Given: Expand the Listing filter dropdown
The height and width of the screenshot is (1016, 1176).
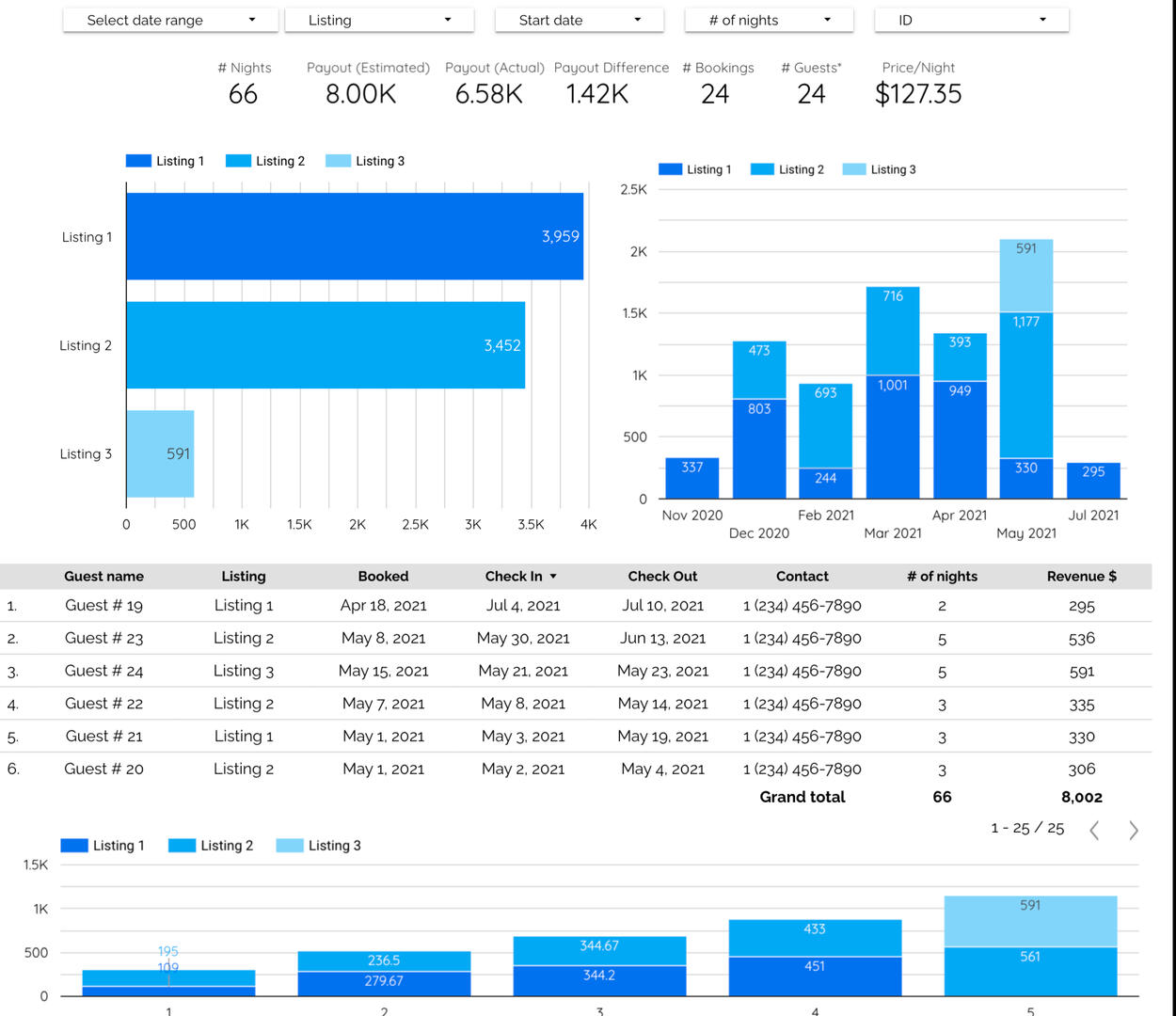Looking at the screenshot, I should pos(378,20).
